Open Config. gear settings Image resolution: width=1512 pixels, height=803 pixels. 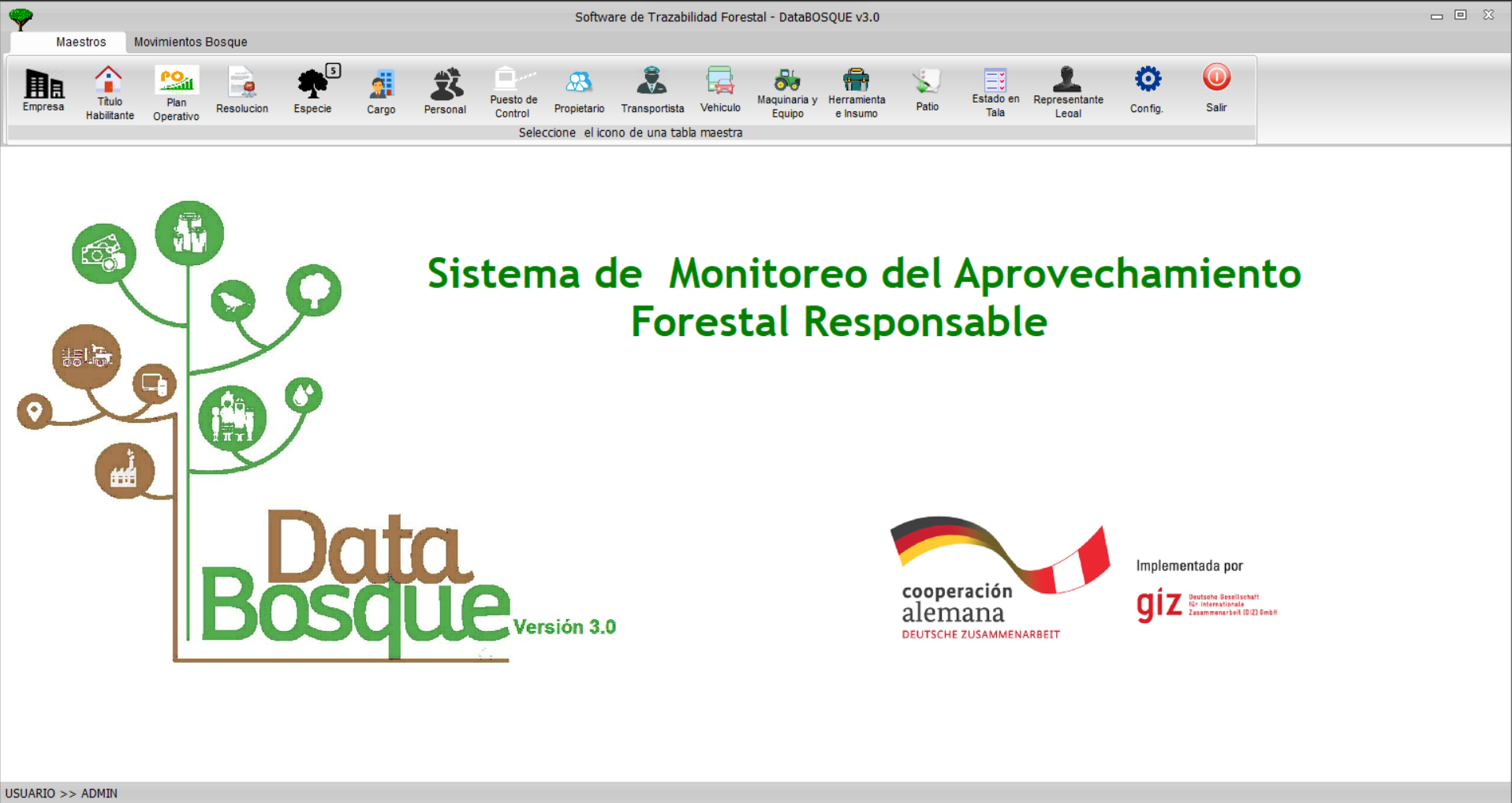(1147, 80)
